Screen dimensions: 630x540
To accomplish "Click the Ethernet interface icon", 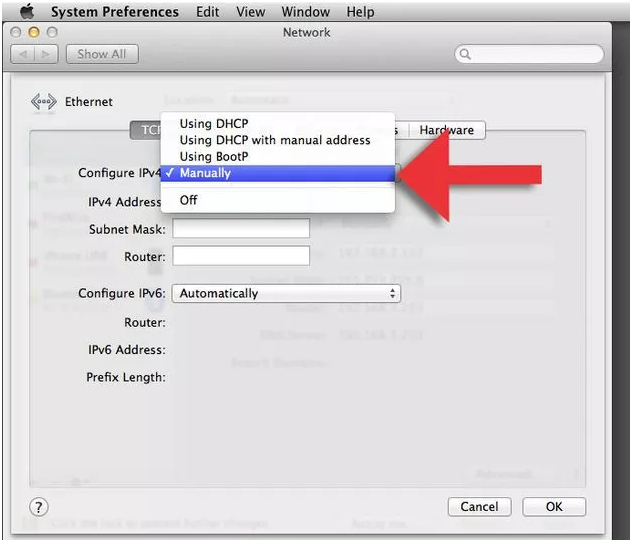I will [43, 102].
